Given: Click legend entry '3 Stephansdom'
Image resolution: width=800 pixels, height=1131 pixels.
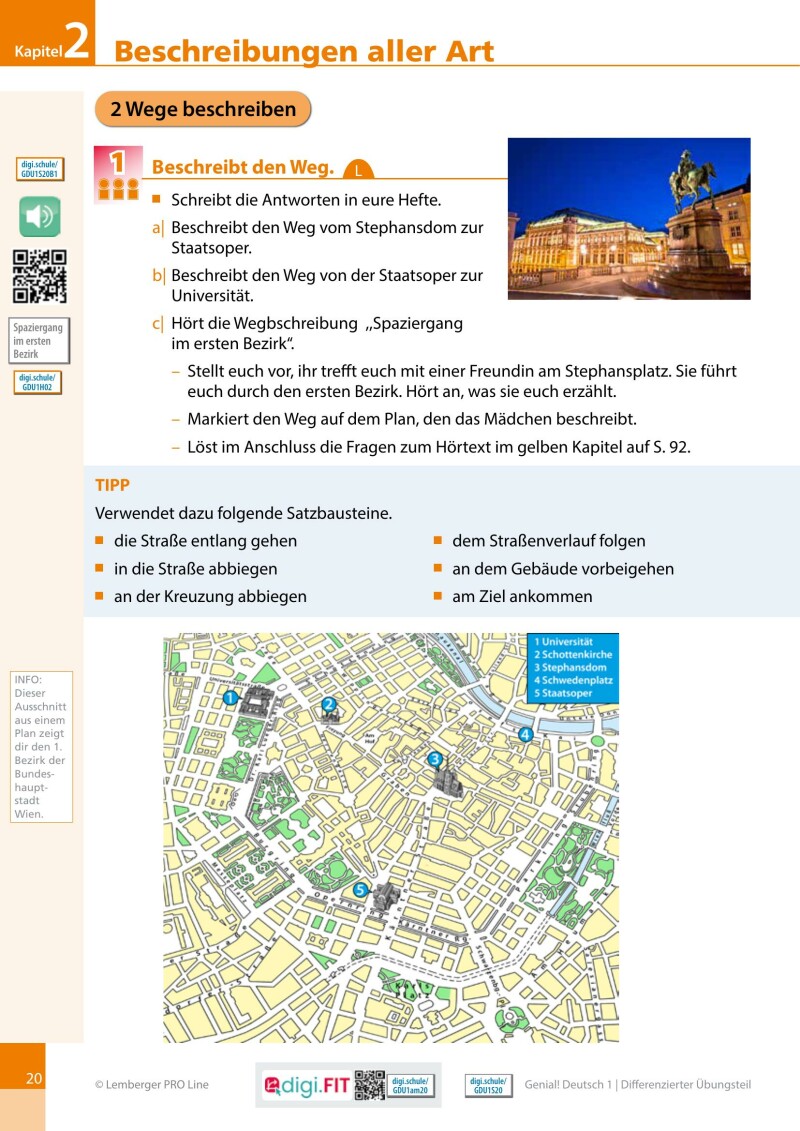Looking at the screenshot, I should pos(570,667).
